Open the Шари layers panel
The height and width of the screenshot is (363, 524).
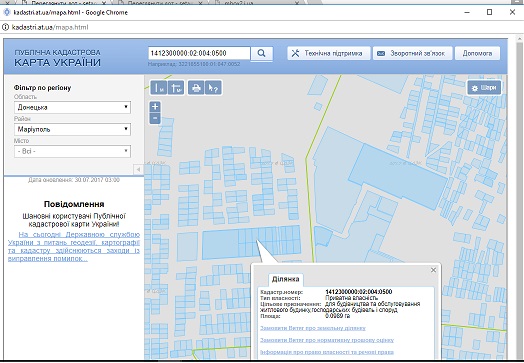(x=484, y=88)
